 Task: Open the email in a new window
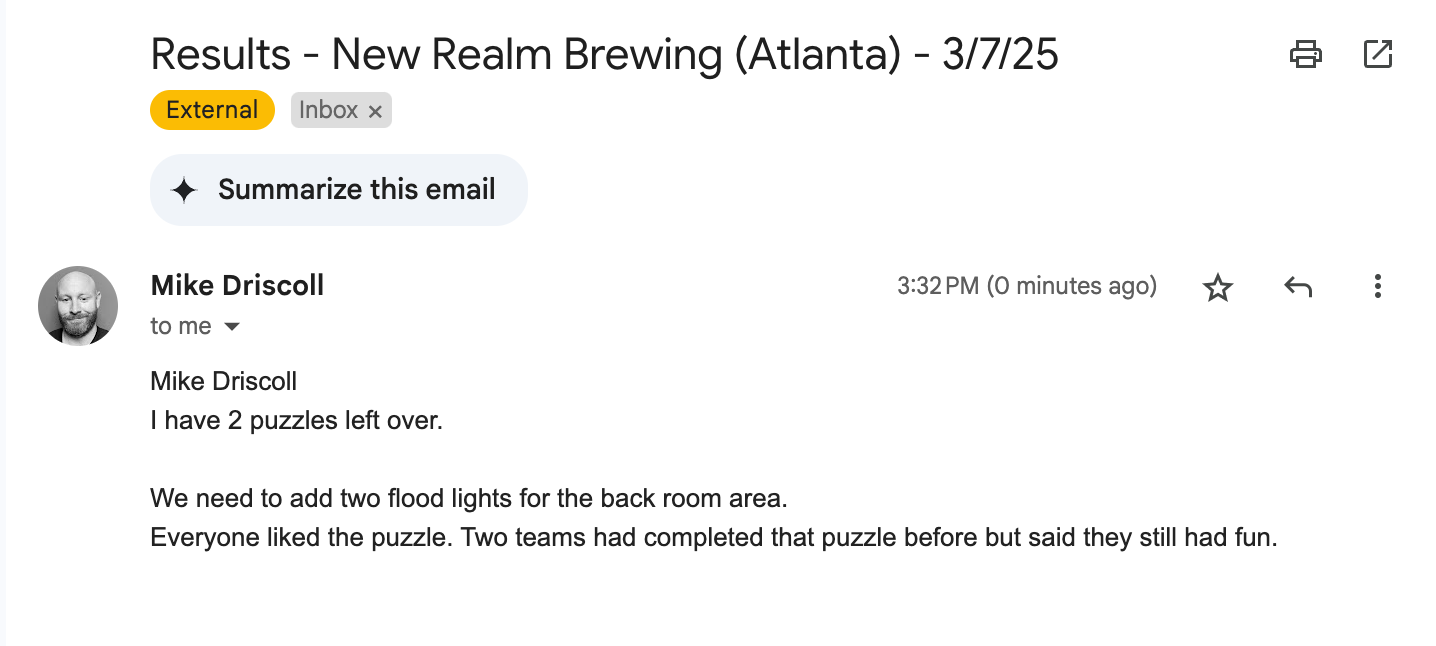click(x=1378, y=54)
